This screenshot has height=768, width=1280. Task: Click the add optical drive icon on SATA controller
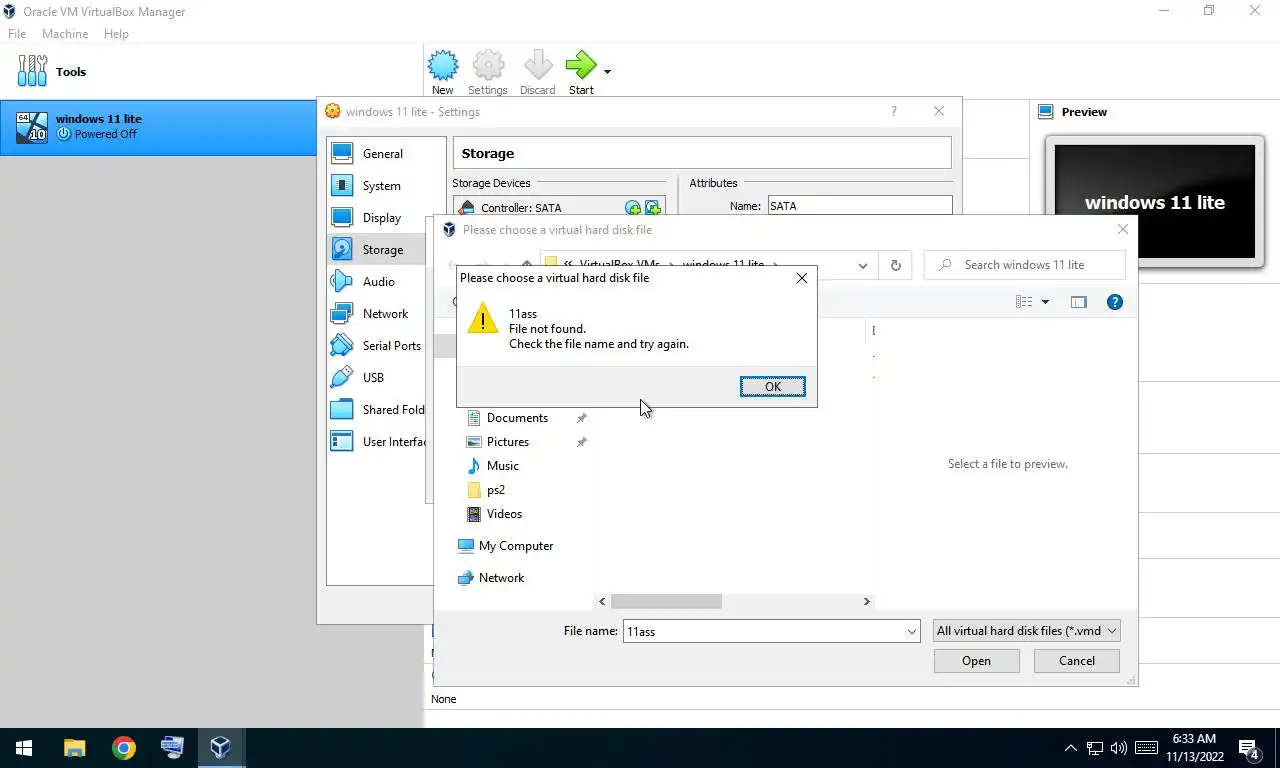point(633,208)
